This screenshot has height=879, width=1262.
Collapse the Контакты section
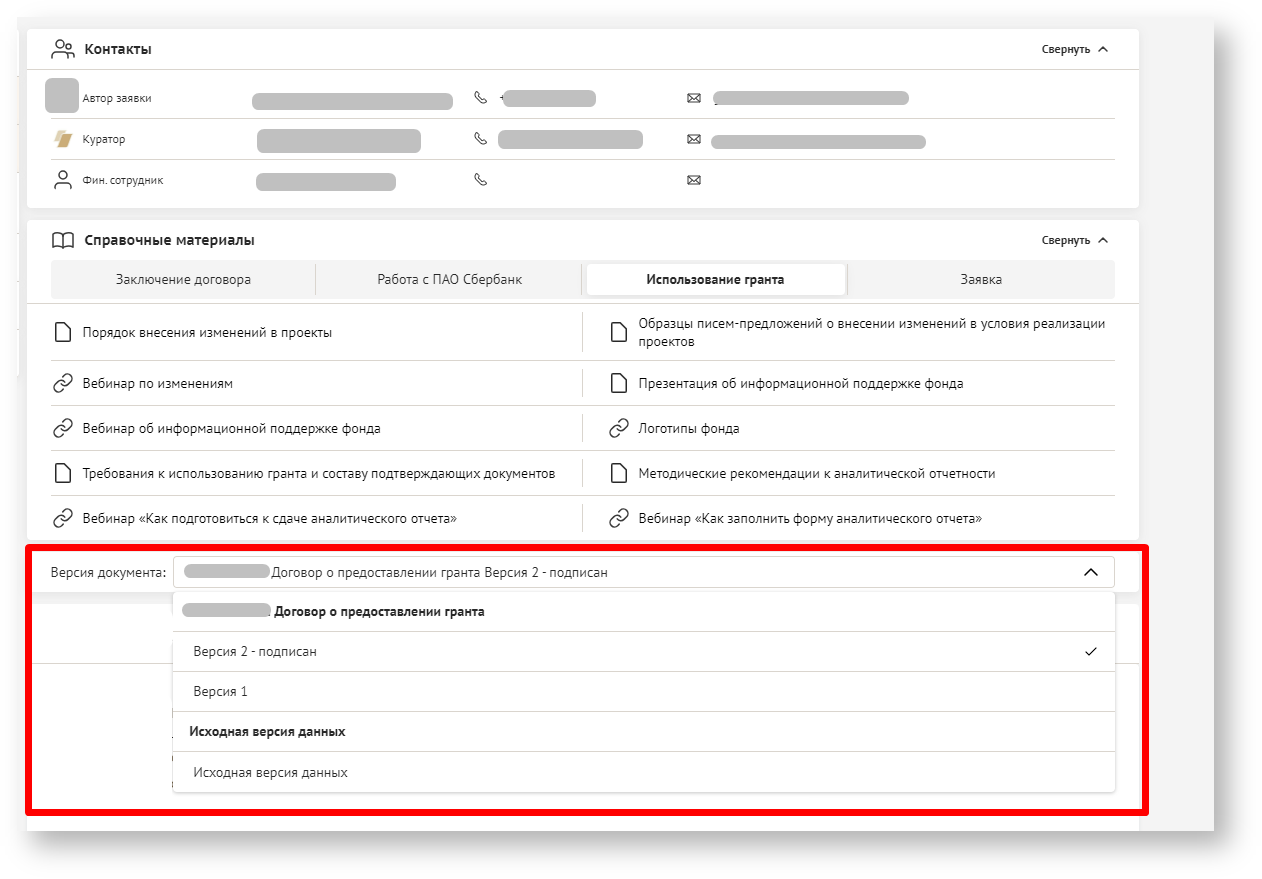(1075, 49)
